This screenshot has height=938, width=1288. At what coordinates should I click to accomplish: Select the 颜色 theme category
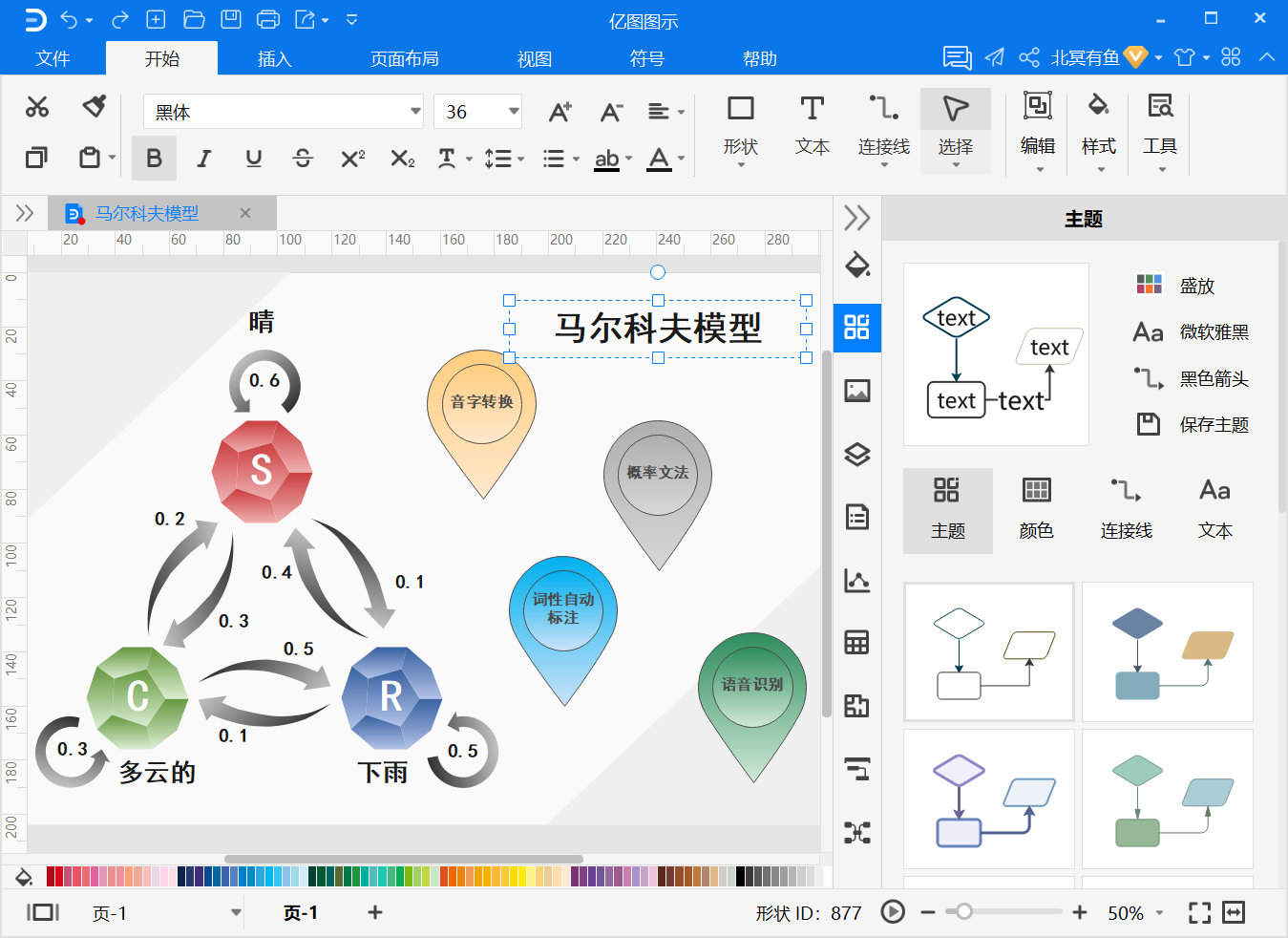click(x=1036, y=510)
